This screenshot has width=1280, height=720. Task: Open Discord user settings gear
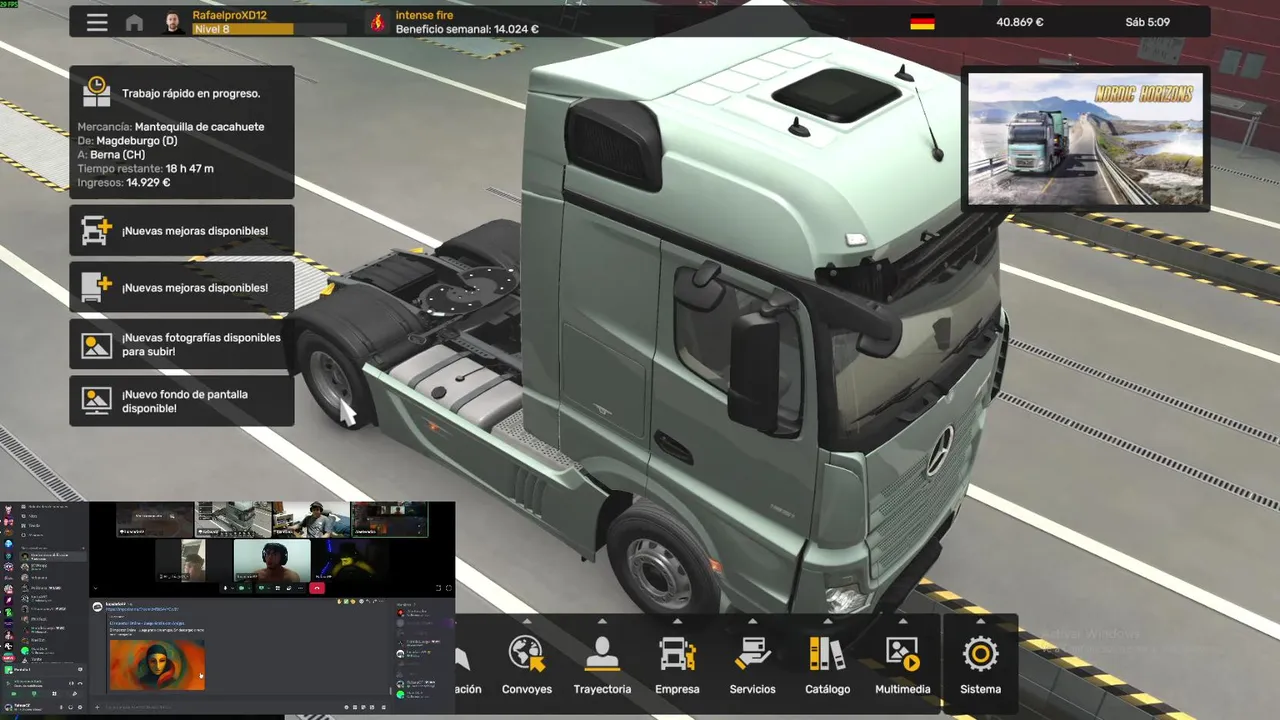(80, 707)
